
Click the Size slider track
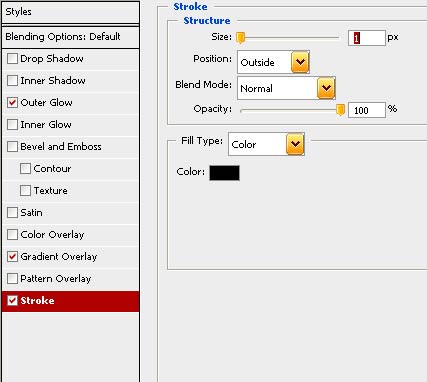click(289, 38)
